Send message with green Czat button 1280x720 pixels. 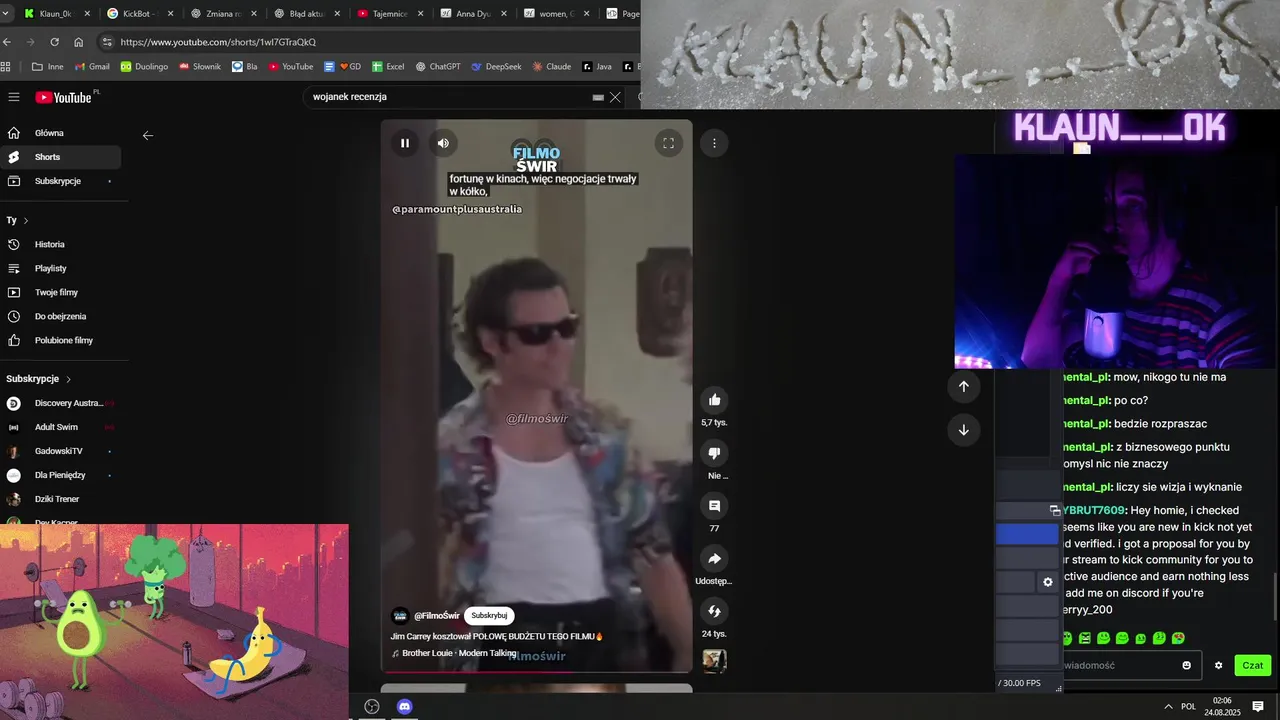[x=1253, y=665]
